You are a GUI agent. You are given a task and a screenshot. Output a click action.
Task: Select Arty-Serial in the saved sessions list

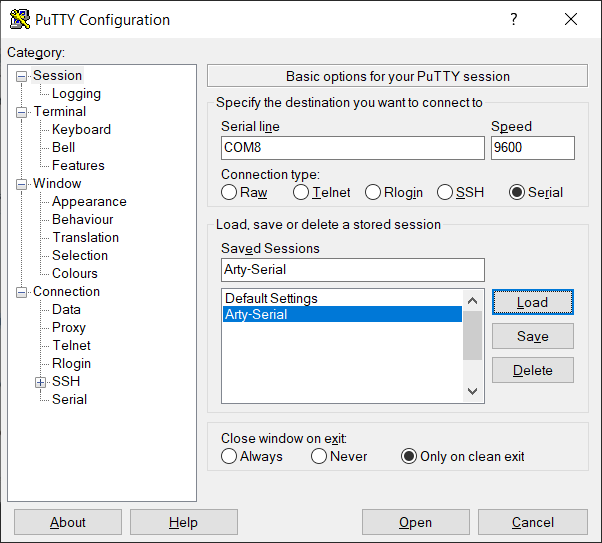[x=342, y=314]
